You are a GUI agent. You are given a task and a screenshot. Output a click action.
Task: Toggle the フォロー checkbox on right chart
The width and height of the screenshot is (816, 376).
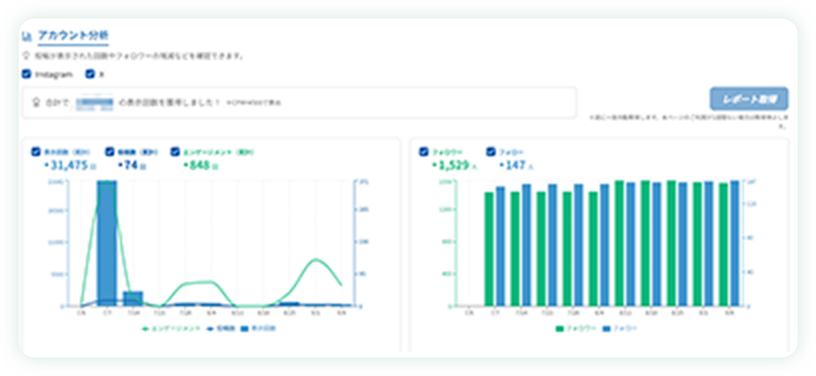[x=491, y=152]
